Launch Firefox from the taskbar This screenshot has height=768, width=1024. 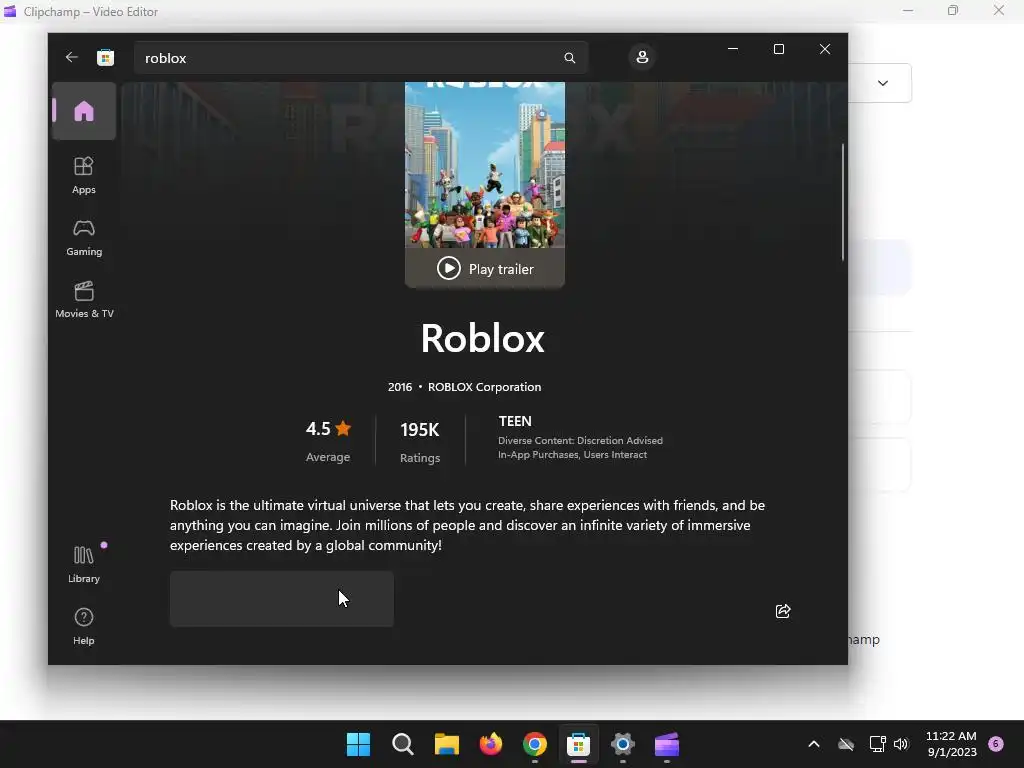click(x=490, y=744)
